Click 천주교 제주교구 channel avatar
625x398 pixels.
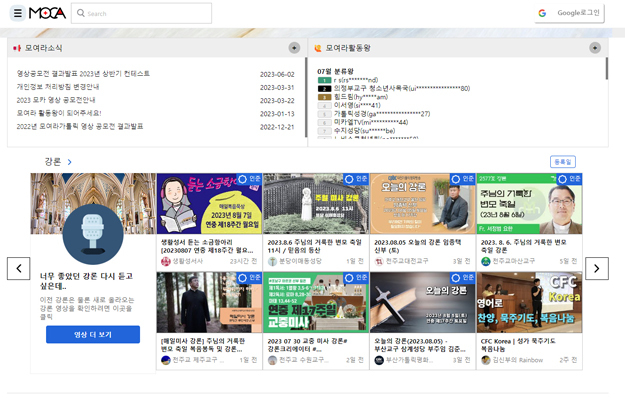165,360
